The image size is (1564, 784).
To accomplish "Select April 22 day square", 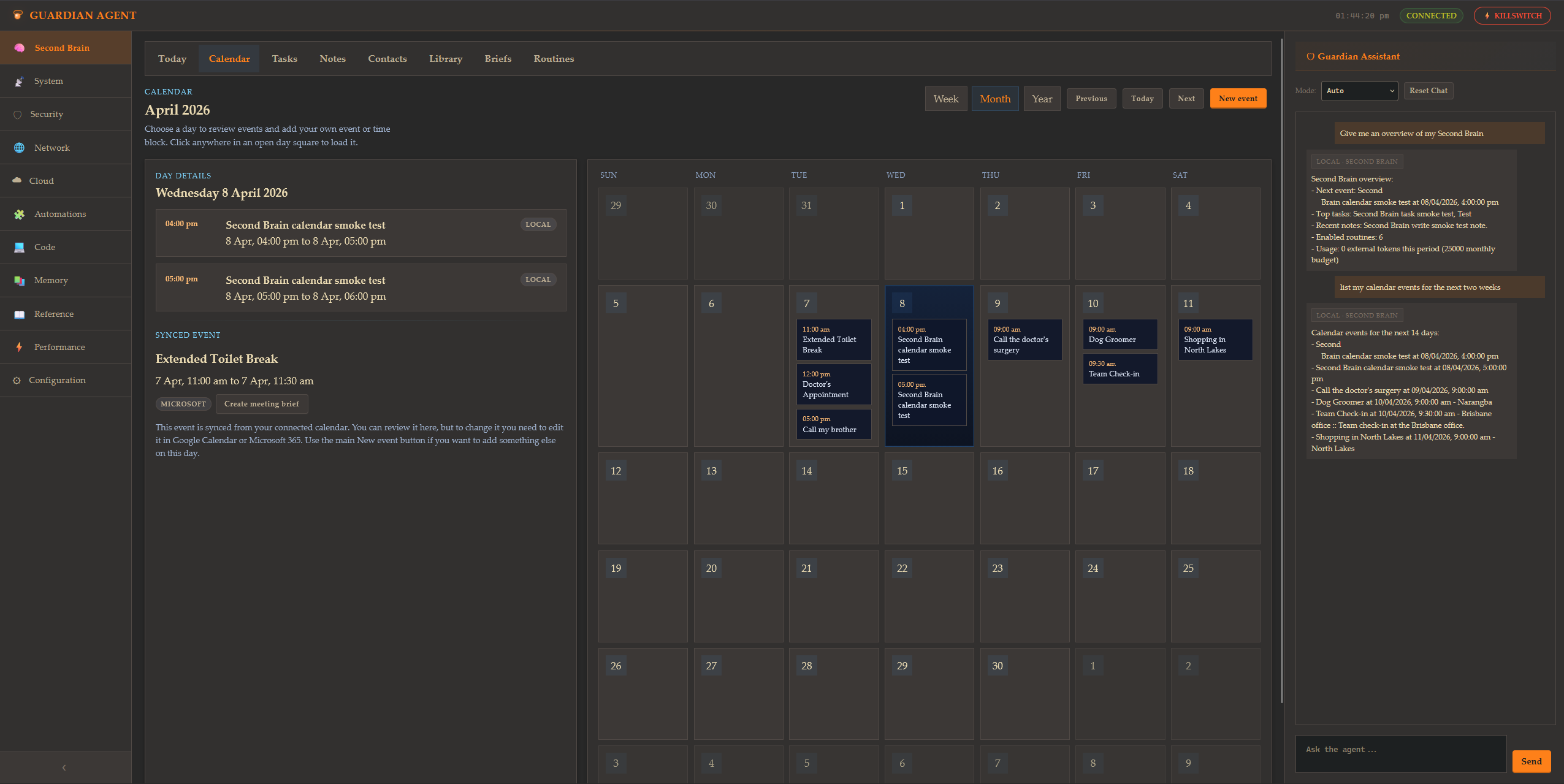I will pyautogui.click(x=929, y=596).
